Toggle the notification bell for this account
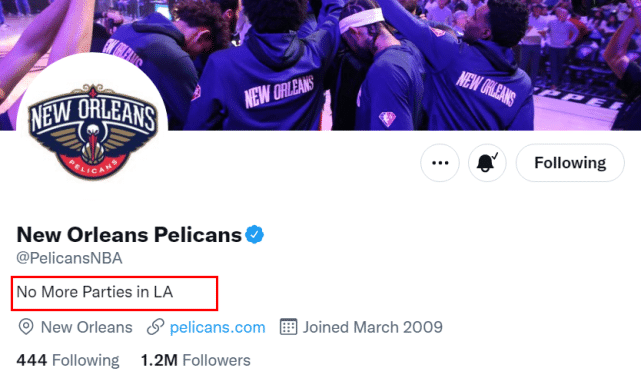 click(487, 163)
